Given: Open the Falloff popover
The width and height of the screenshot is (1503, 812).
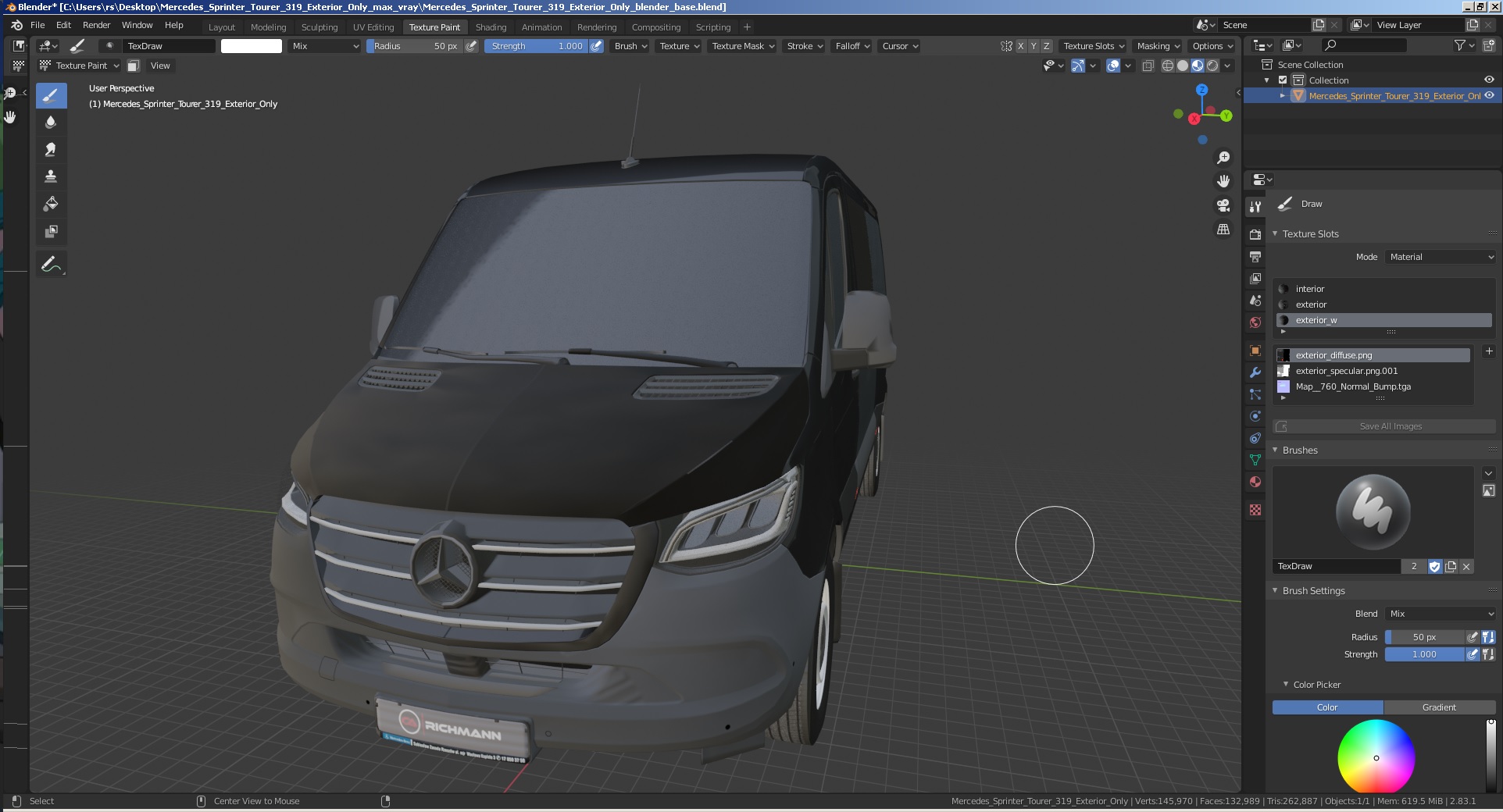Looking at the screenshot, I should tap(852, 46).
